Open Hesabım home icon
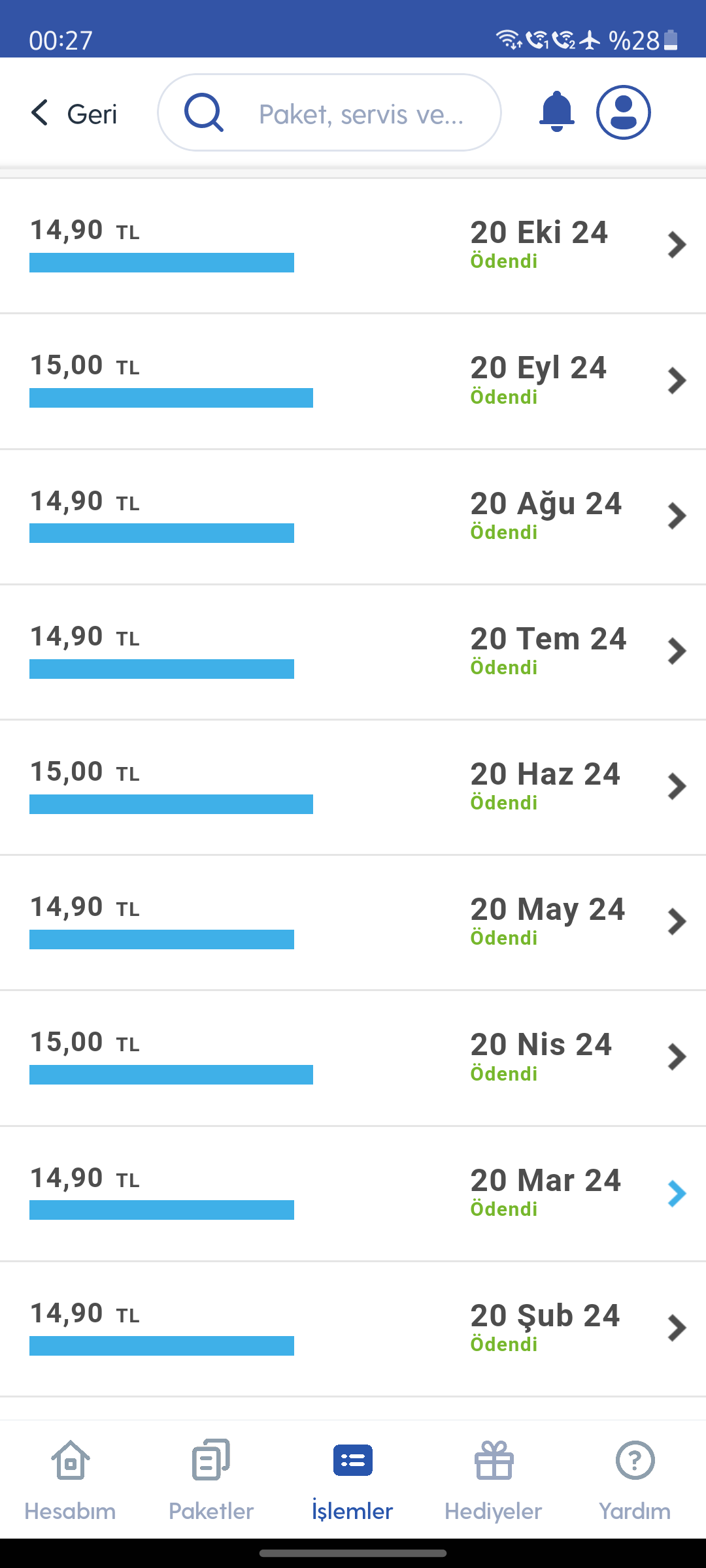Screen dimensions: 706x1568 point(71,1460)
